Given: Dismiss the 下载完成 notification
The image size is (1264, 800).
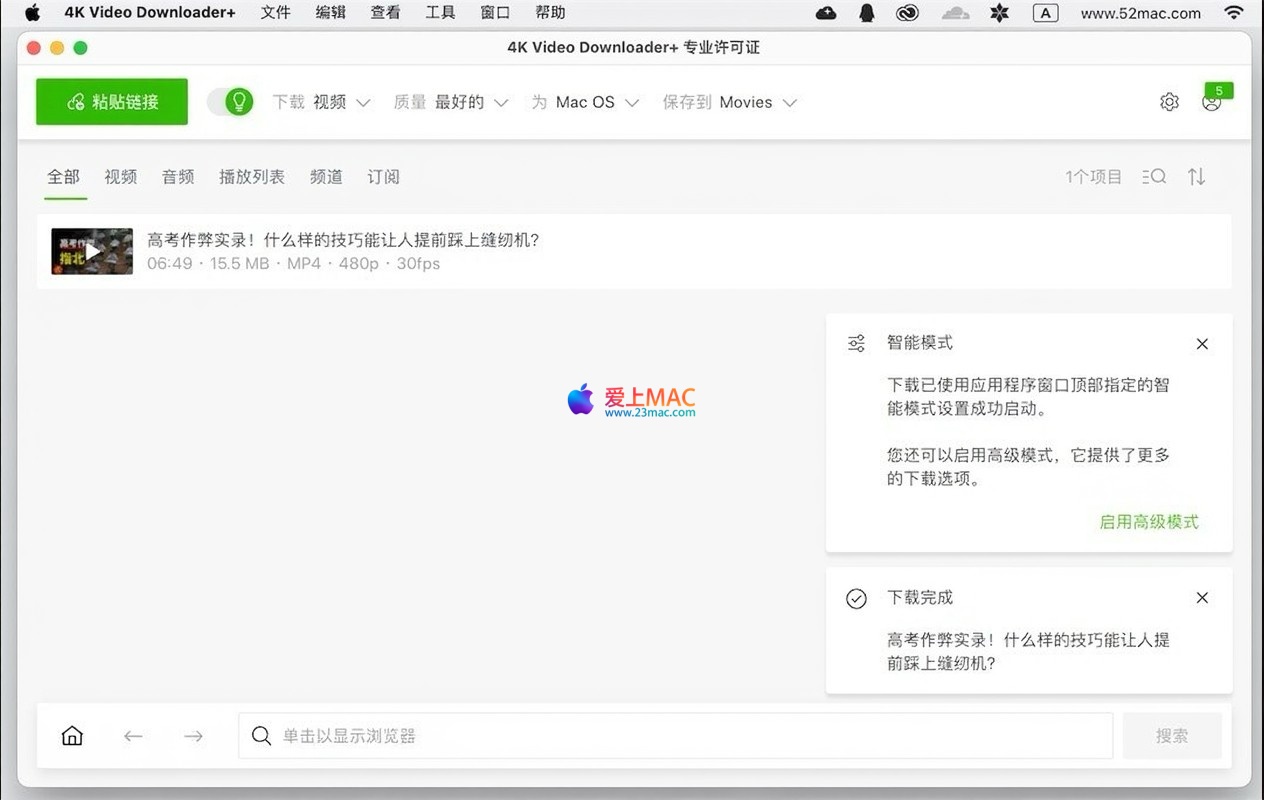Looking at the screenshot, I should [x=1202, y=598].
